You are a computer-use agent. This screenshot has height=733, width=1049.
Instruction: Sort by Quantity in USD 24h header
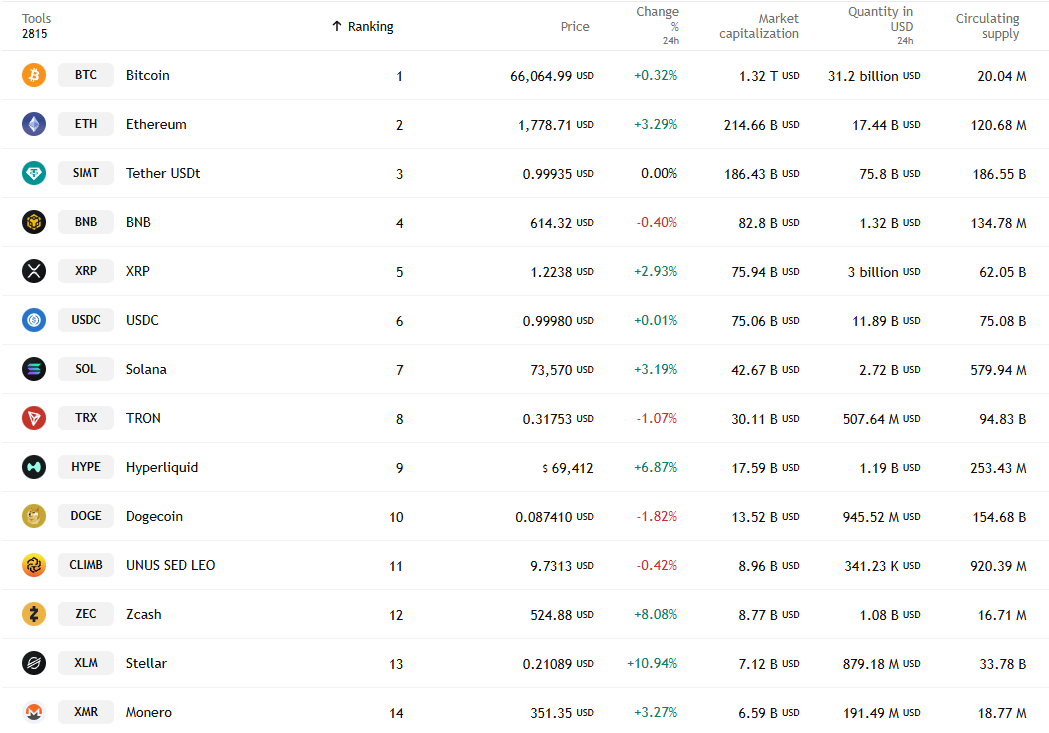(880, 26)
